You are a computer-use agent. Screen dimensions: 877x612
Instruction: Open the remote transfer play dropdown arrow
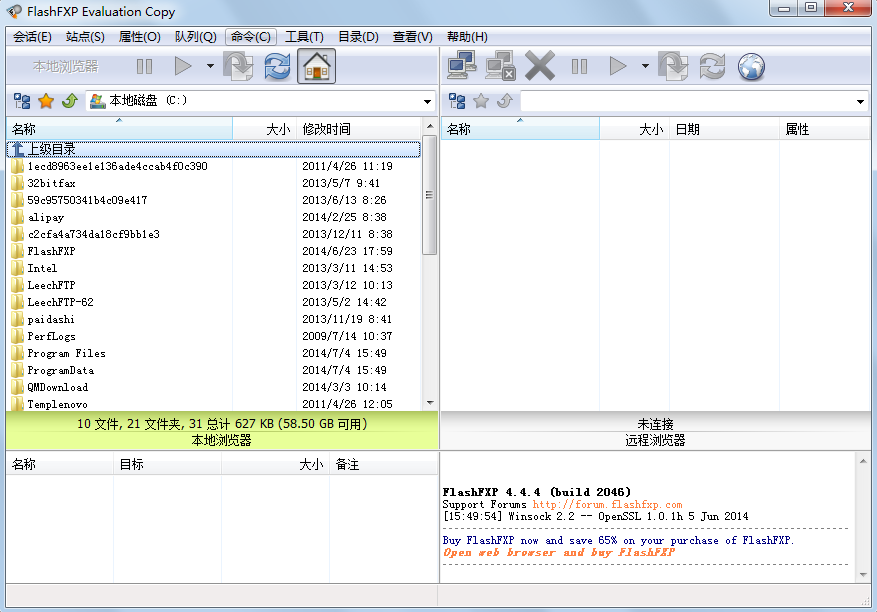(645, 67)
